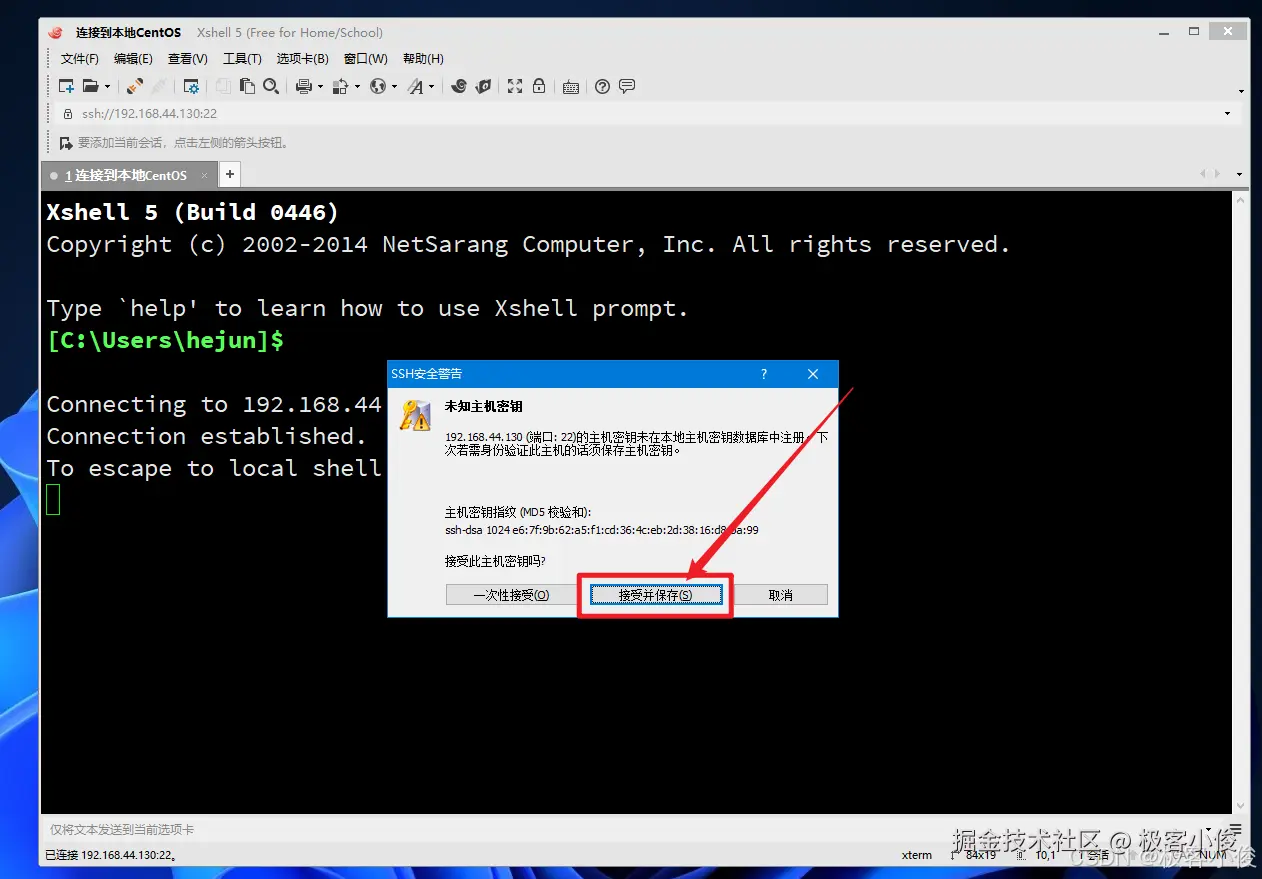Open the address bar history dropdown
1262x879 pixels.
tap(1228, 114)
